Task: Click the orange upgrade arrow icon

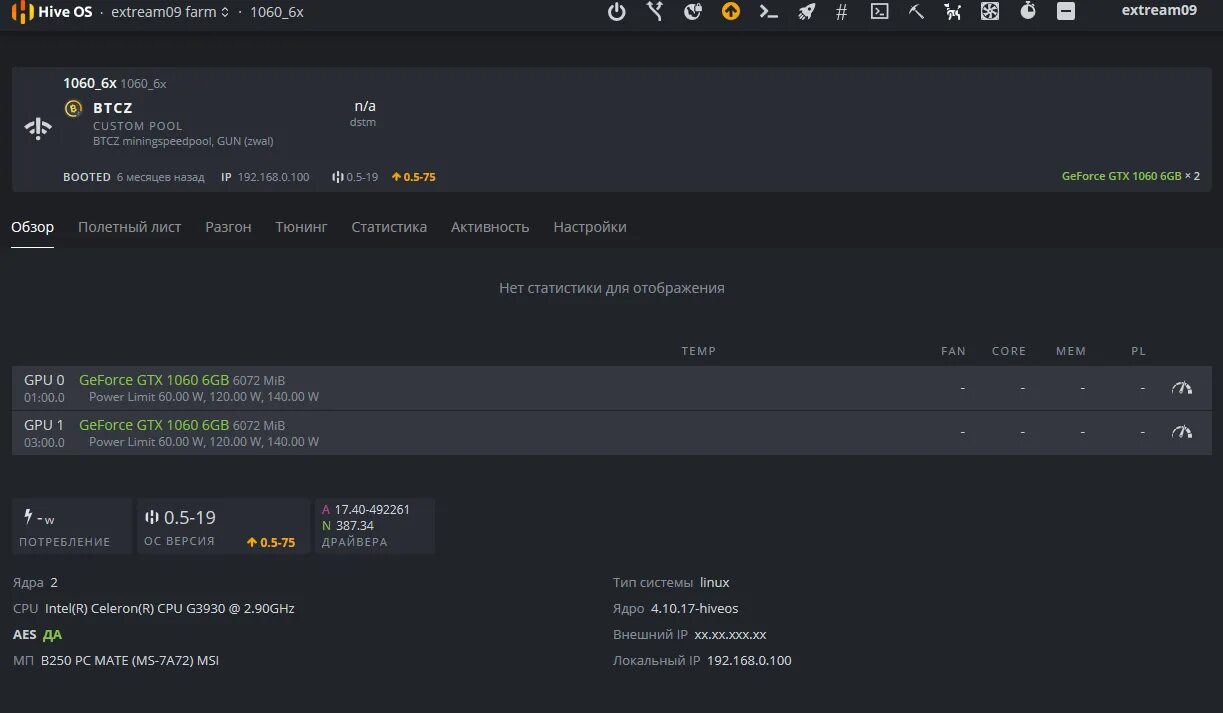Action: tap(731, 12)
